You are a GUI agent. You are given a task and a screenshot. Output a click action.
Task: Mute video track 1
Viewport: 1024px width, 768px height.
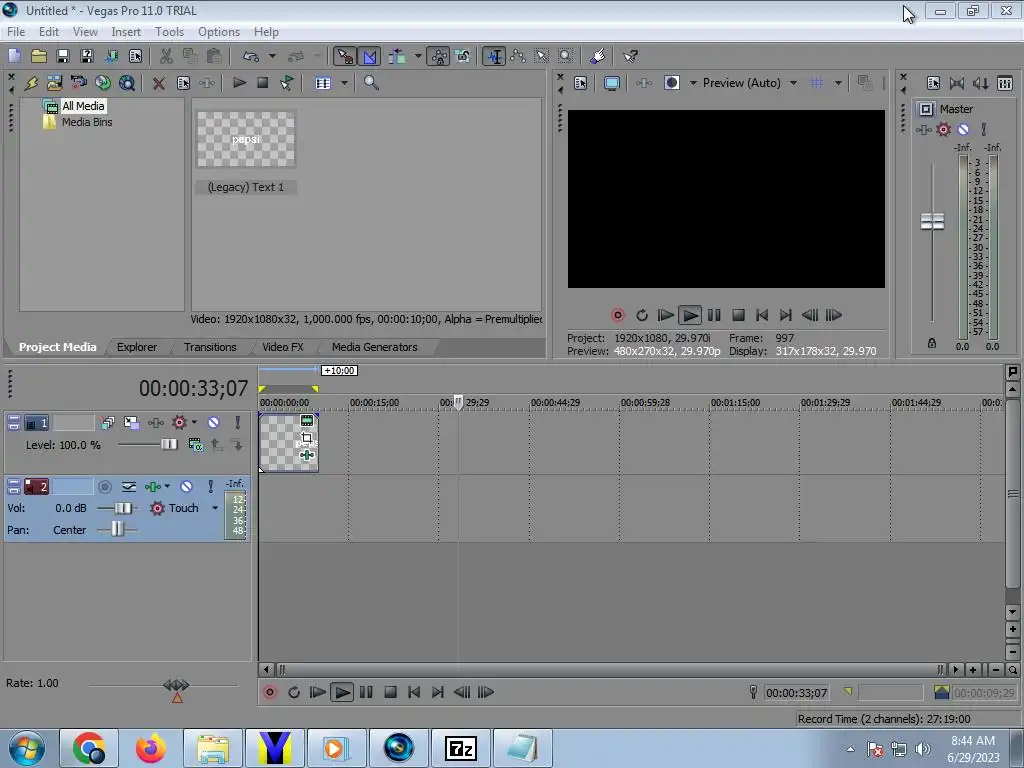214,423
